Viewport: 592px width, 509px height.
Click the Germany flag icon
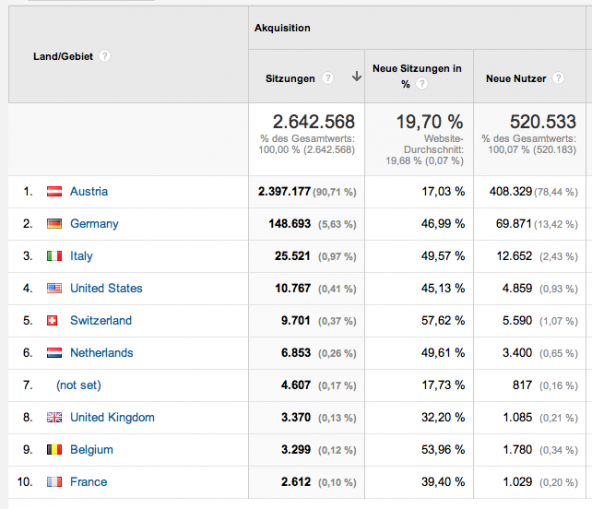coord(54,224)
